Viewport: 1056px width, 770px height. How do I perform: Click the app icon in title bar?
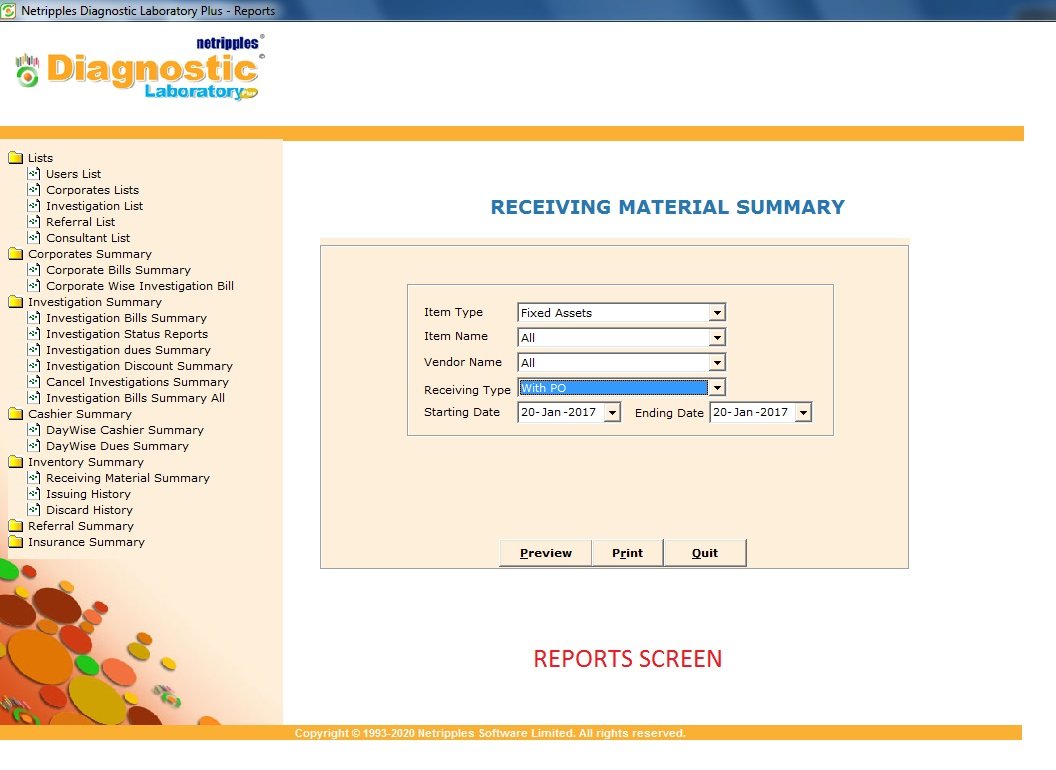8,11
